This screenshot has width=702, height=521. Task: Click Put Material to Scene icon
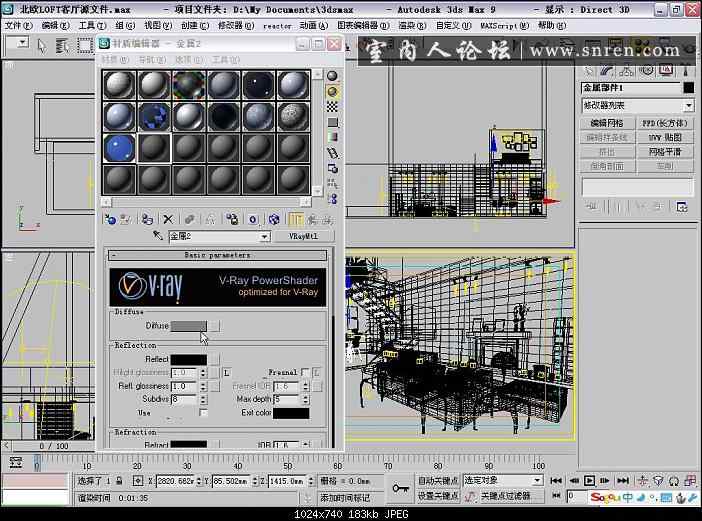[x=126, y=219]
